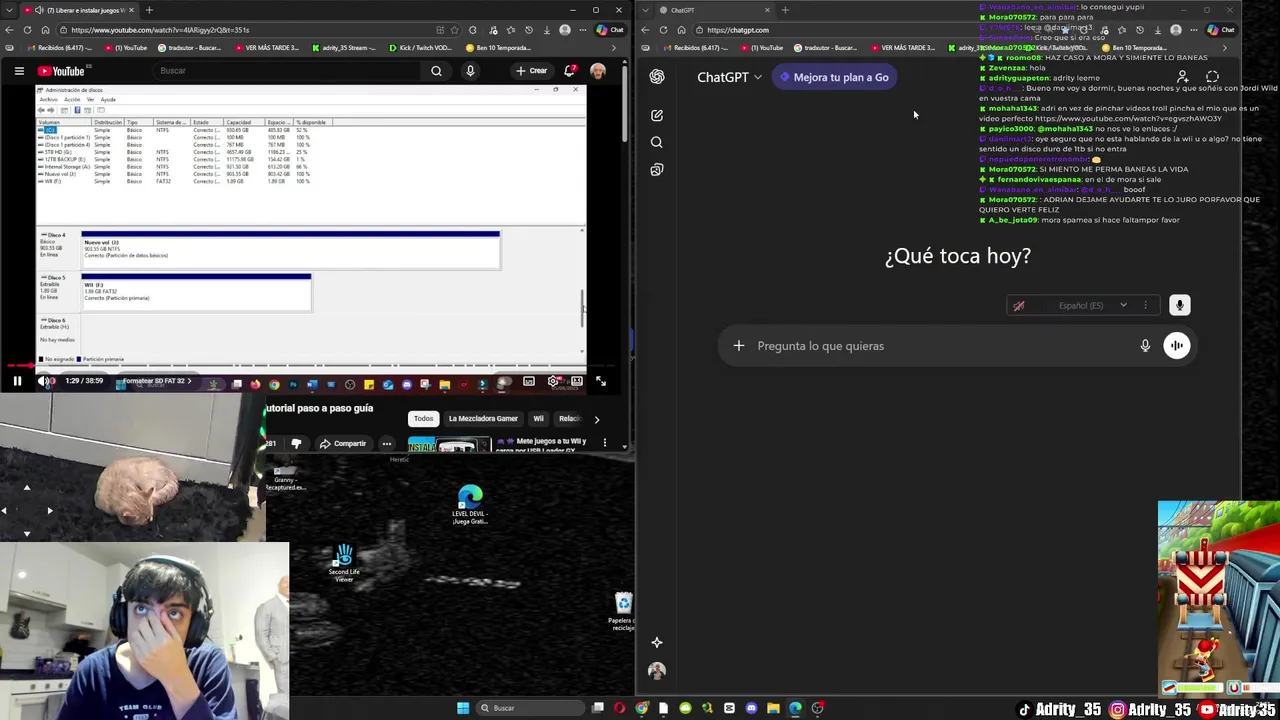Toggle YouTube theater mode
This screenshot has width=1280, height=720.
pyautogui.click(x=577, y=381)
